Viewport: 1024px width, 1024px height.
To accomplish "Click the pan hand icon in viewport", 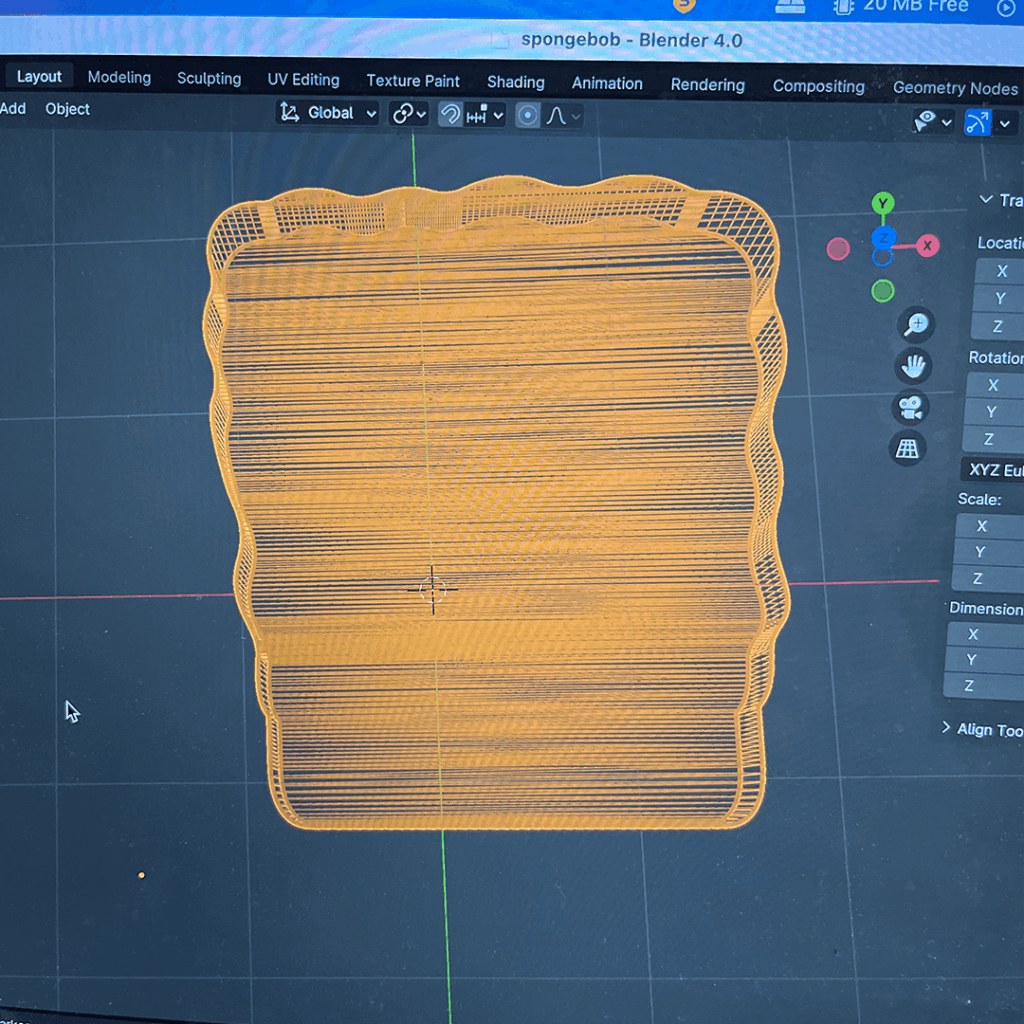I will pos(912,366).
